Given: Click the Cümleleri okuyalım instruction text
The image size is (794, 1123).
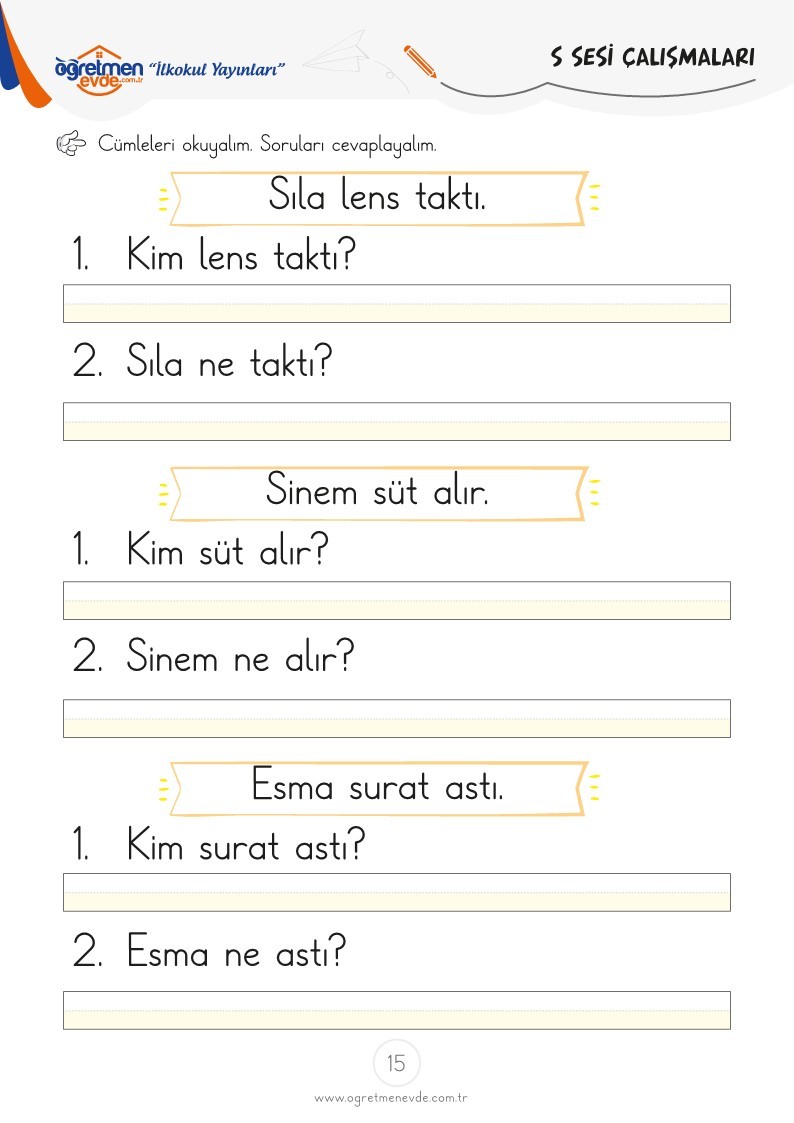Looking at the screenshot, I should 266,145.
